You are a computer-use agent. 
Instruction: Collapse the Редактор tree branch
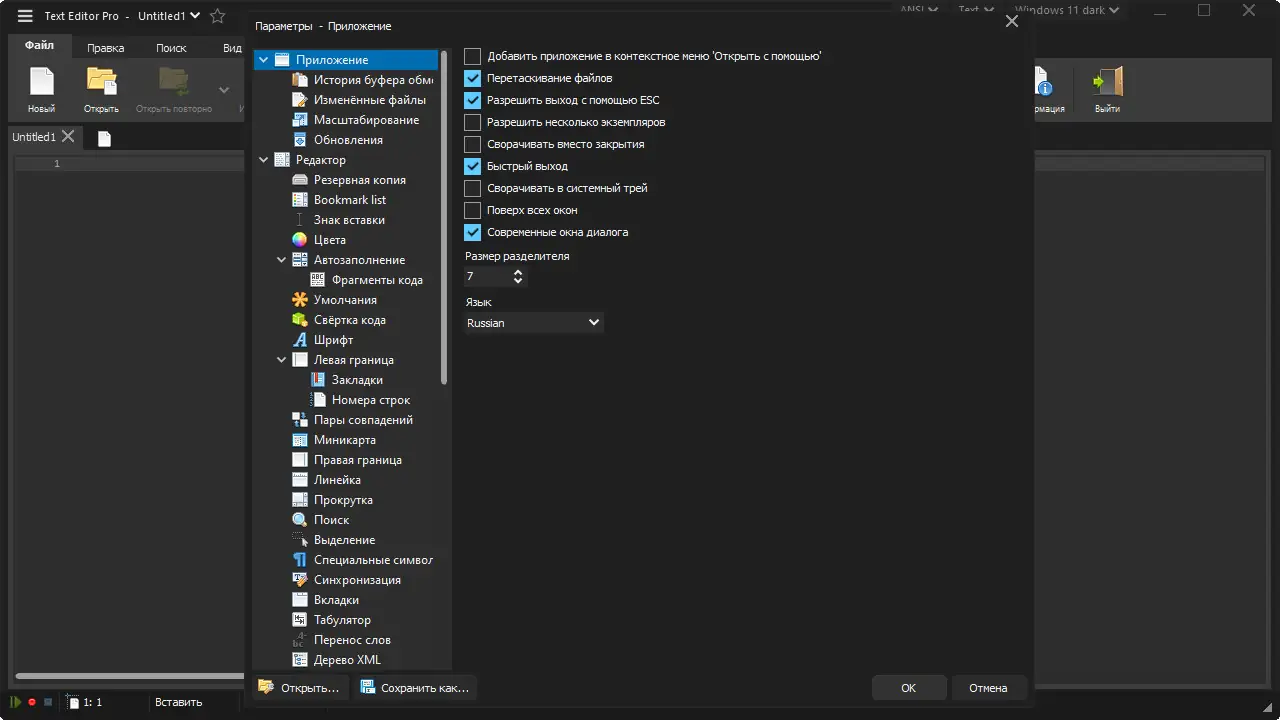point(263,159)
